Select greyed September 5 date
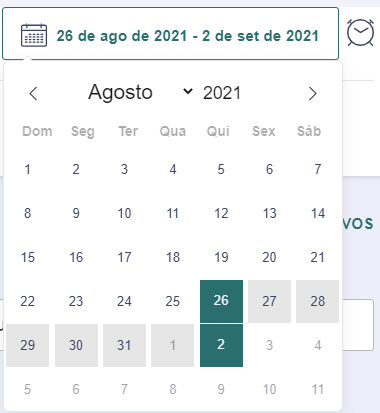This screenshot has width=380, height=413. click(28, 389)
